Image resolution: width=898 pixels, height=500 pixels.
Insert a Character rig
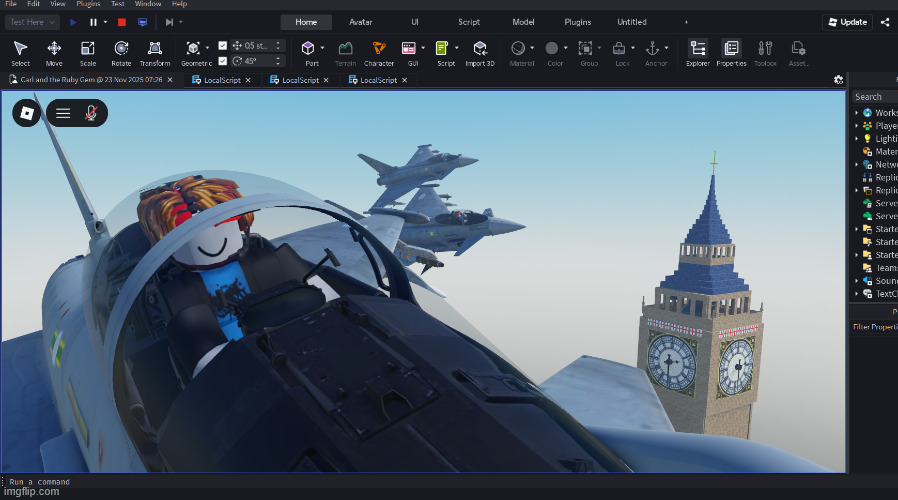click(379, 52)
